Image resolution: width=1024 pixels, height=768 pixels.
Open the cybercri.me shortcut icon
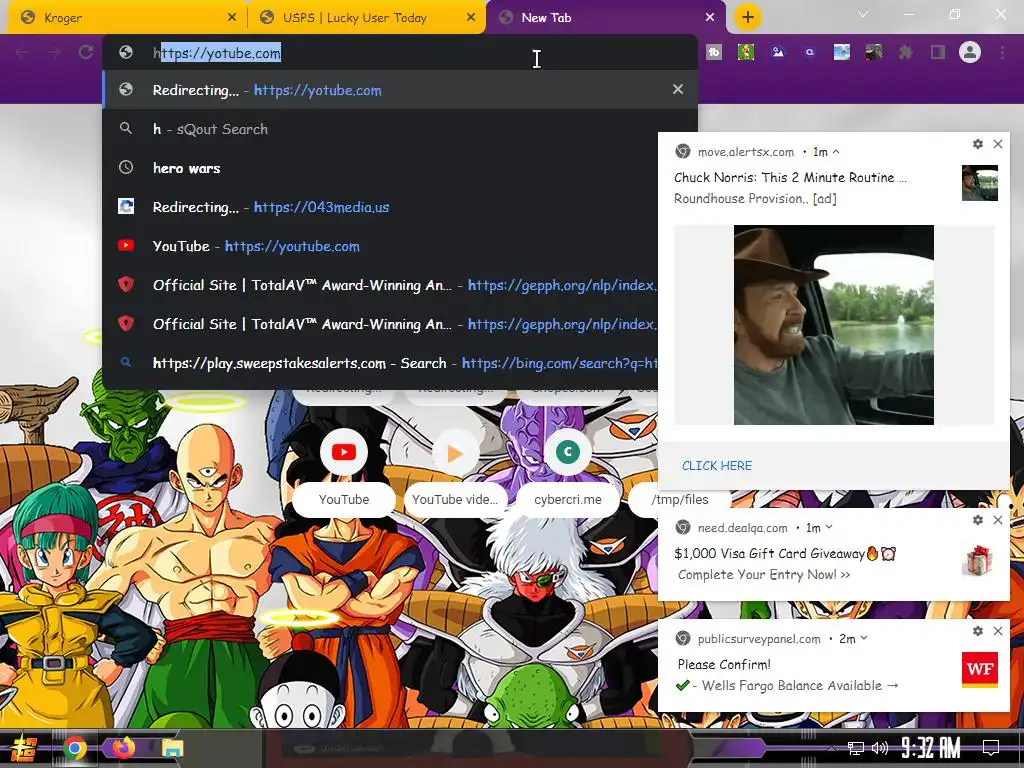568,452
